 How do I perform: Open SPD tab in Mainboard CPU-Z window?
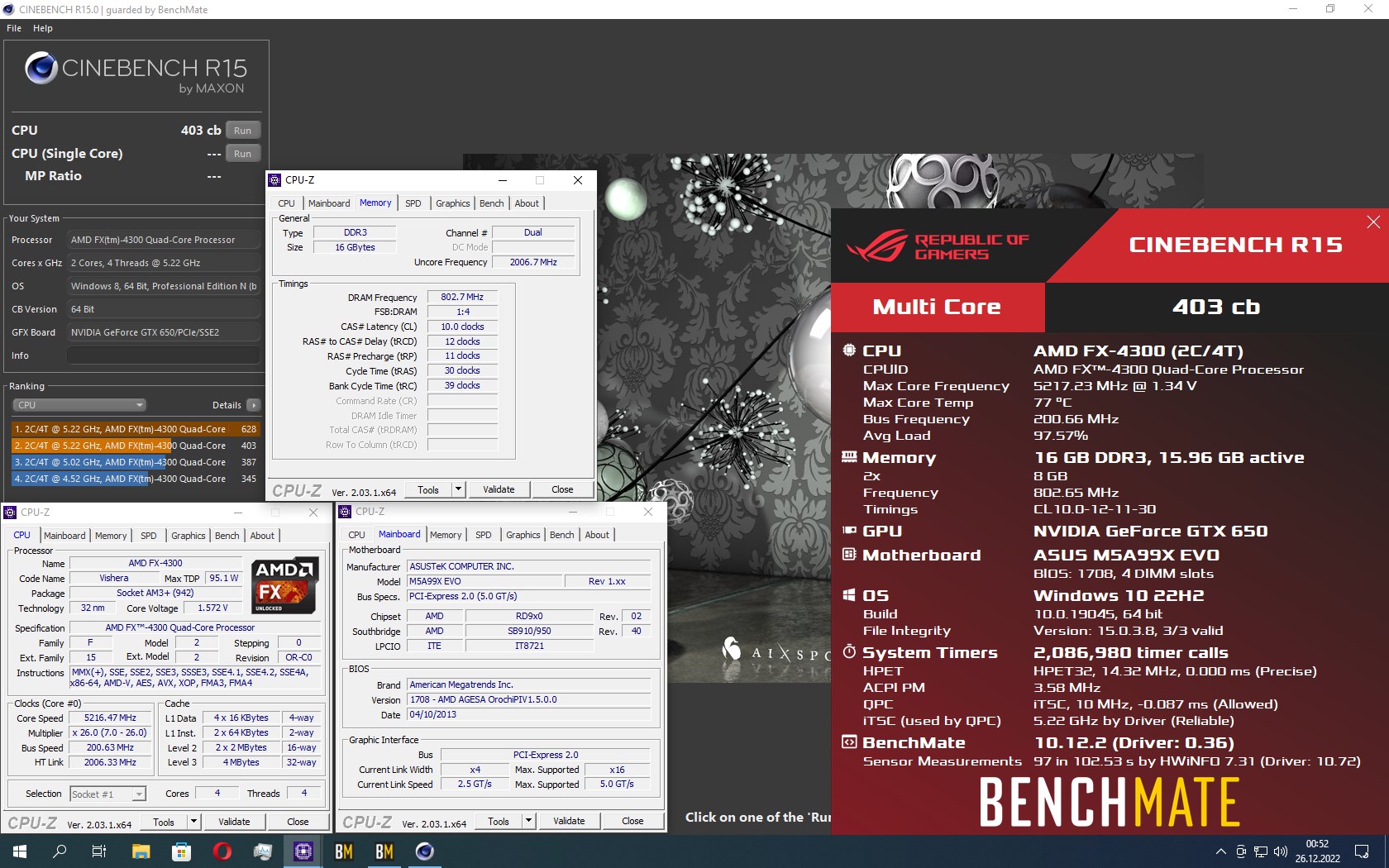[x=484, y=536]
